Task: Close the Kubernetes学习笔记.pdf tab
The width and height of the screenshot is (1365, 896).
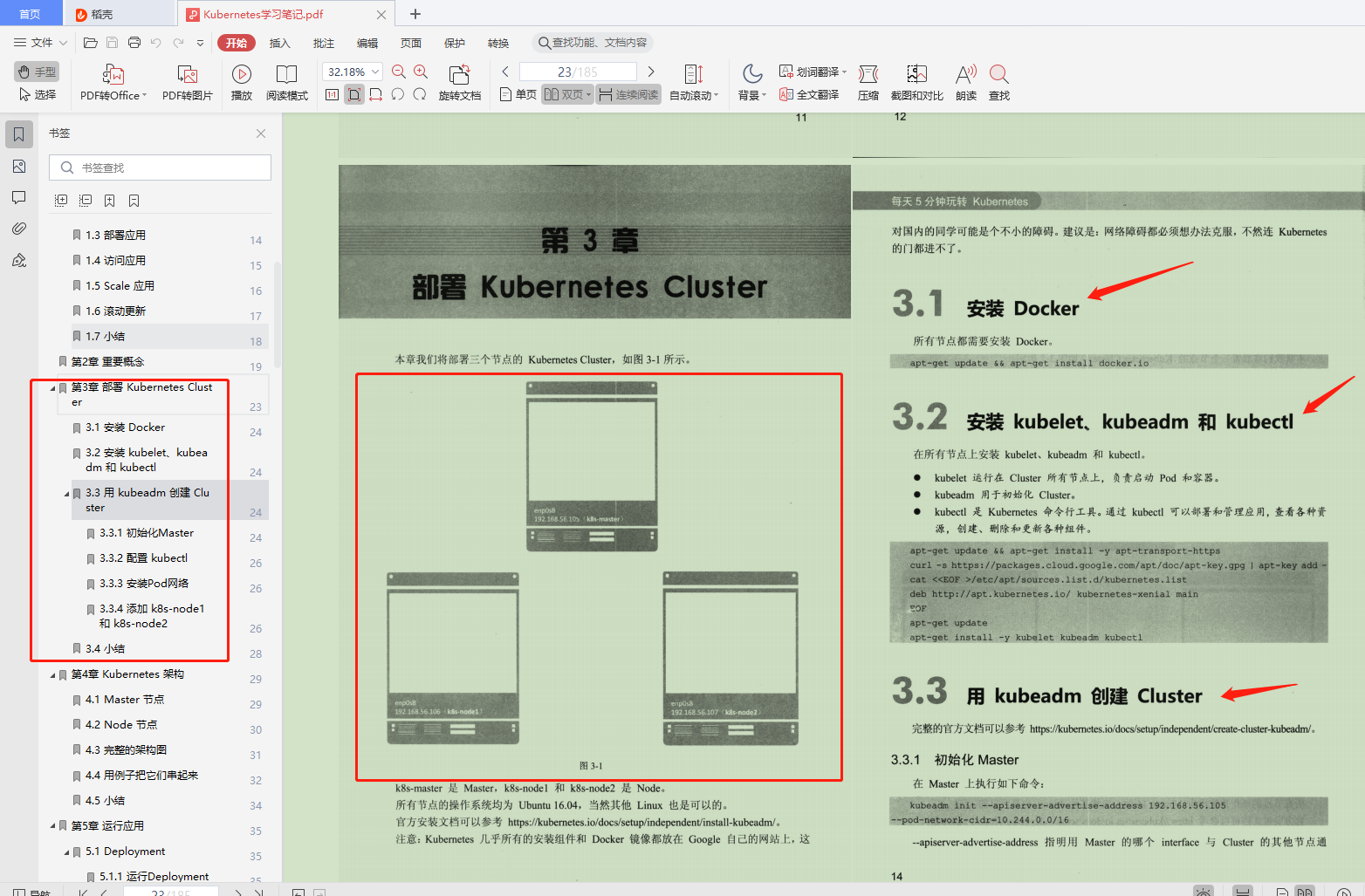Action: 381,15
